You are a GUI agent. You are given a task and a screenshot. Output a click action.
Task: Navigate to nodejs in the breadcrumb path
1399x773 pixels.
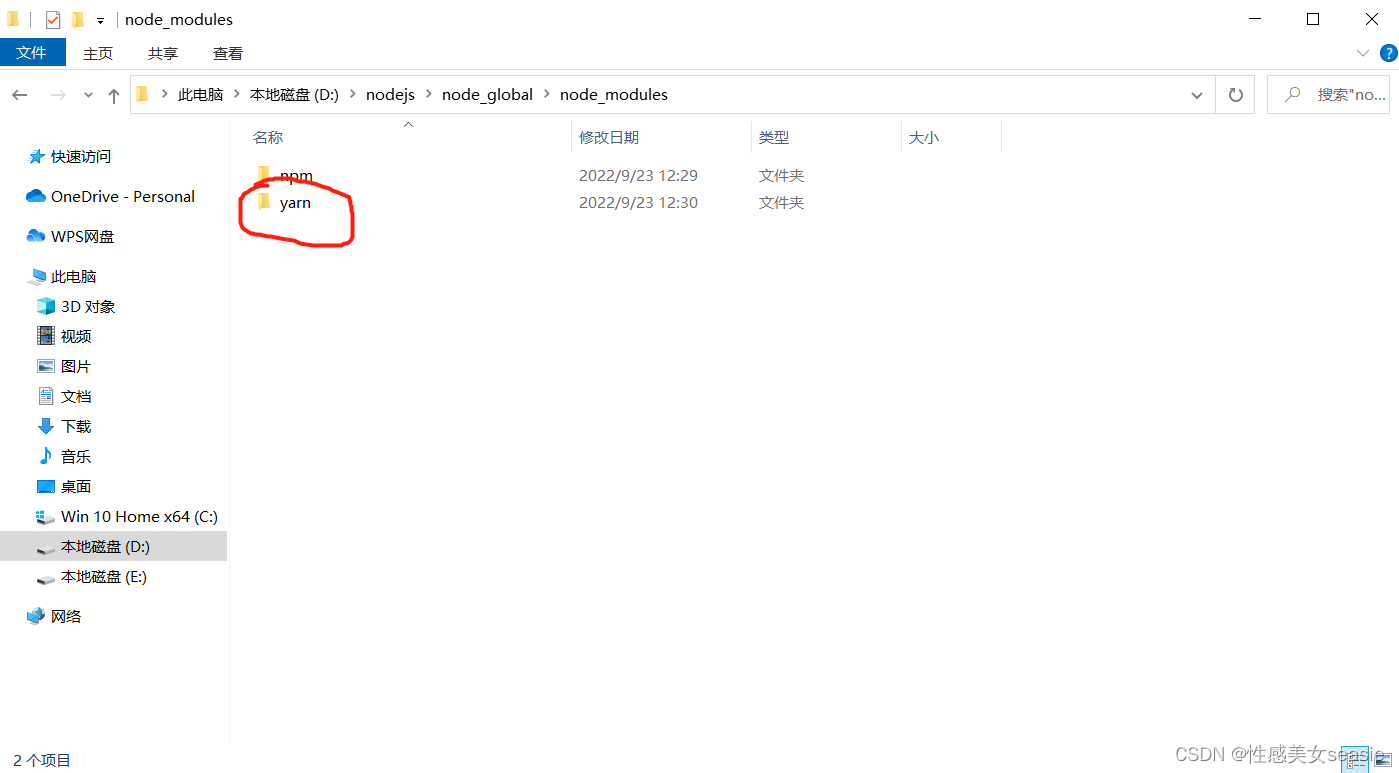(x=390, y=95)
